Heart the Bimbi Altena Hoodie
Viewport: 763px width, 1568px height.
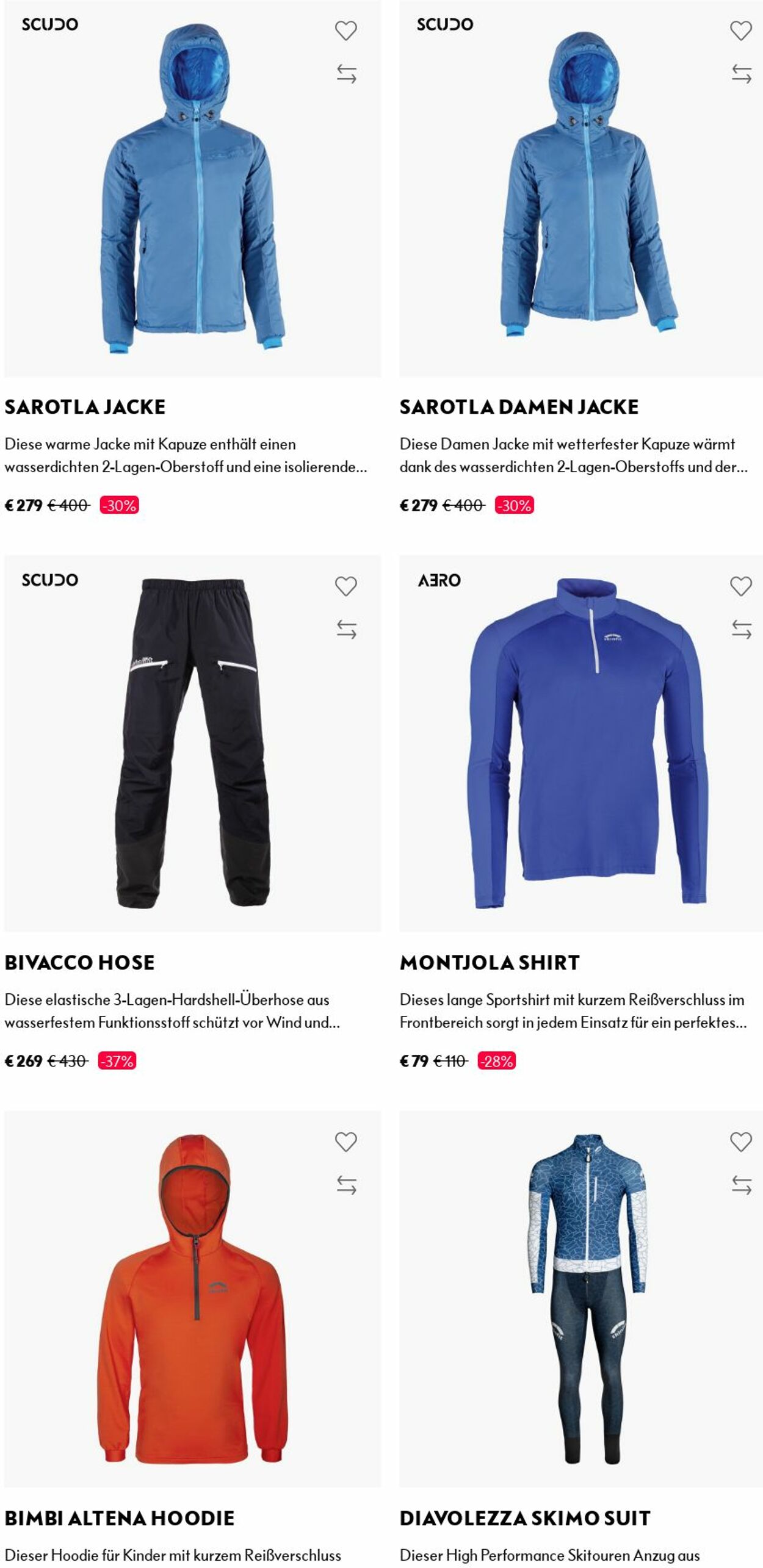[x=346, y=1142]
